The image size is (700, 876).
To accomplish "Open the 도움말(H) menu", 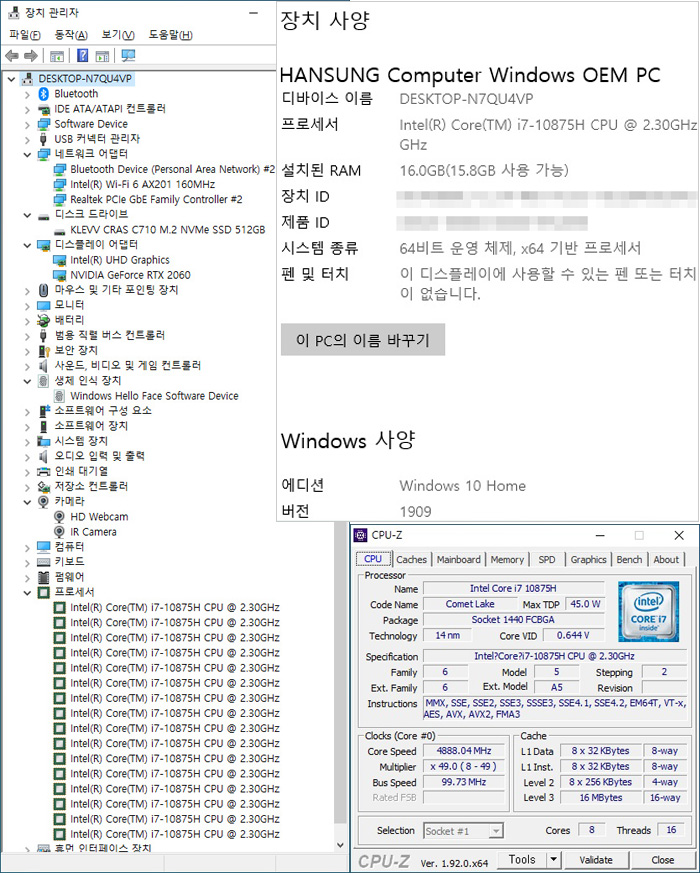I will 170,35.
